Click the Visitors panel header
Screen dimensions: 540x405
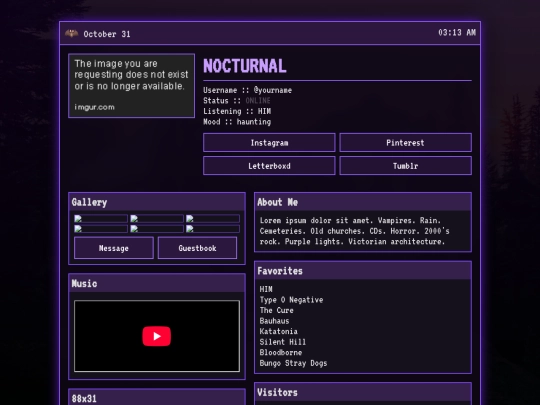[363, 392]
